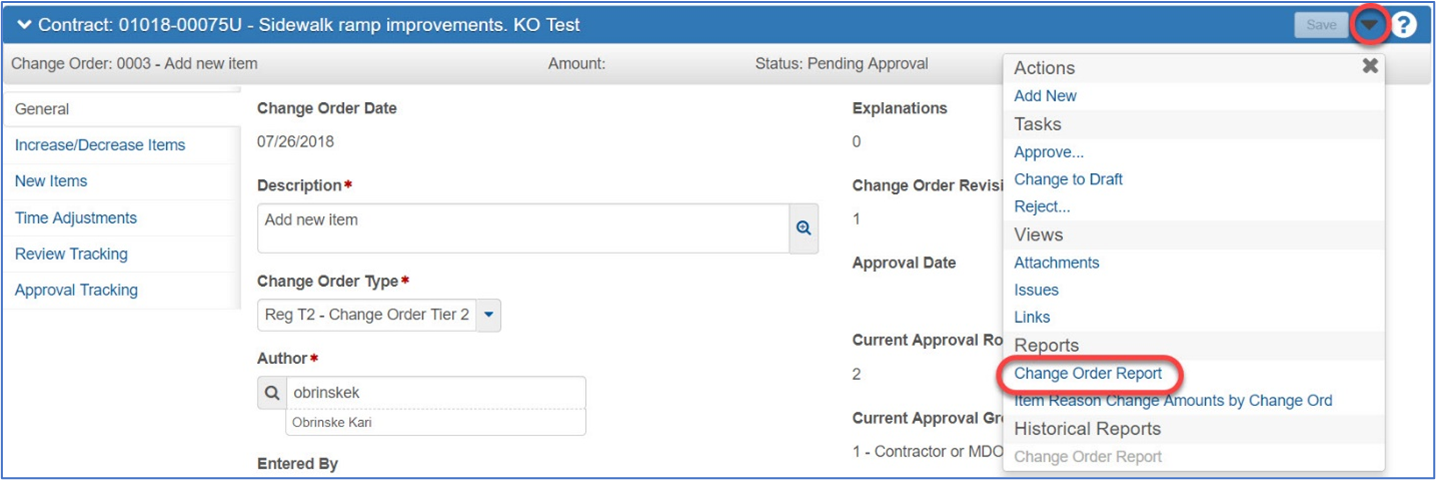Viewport: 1436px width, 480px height.
Task: Select Approve... task
Action: (x=1049, y=152)
